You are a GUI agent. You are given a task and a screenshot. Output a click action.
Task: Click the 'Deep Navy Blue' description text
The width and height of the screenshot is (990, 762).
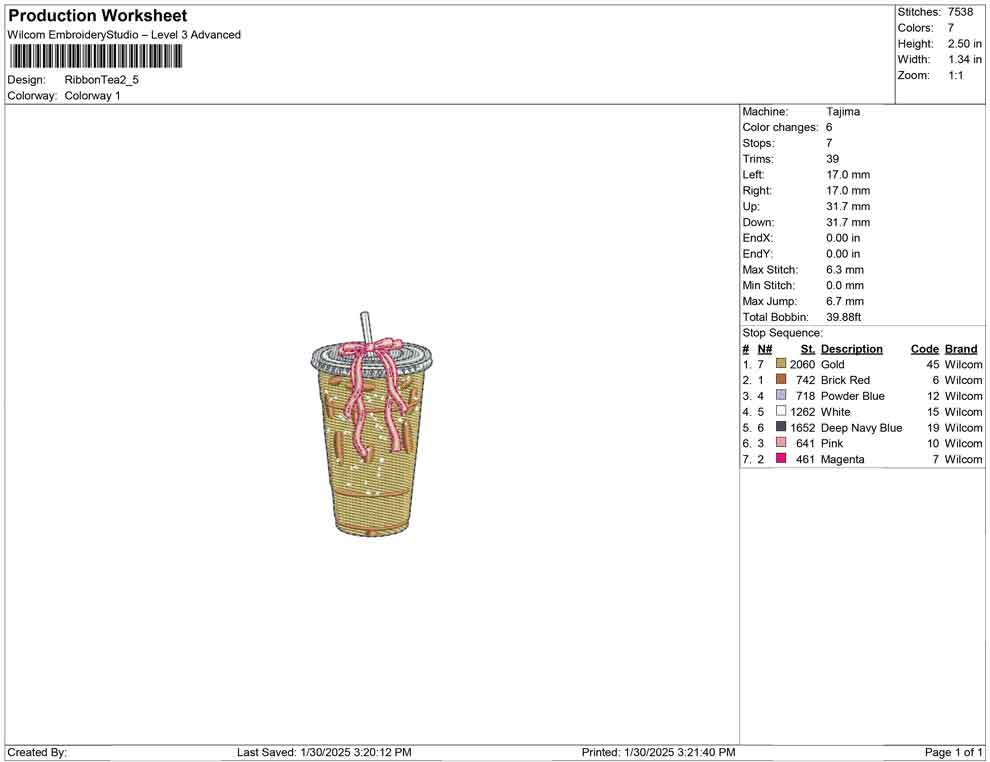click(861, 427)
